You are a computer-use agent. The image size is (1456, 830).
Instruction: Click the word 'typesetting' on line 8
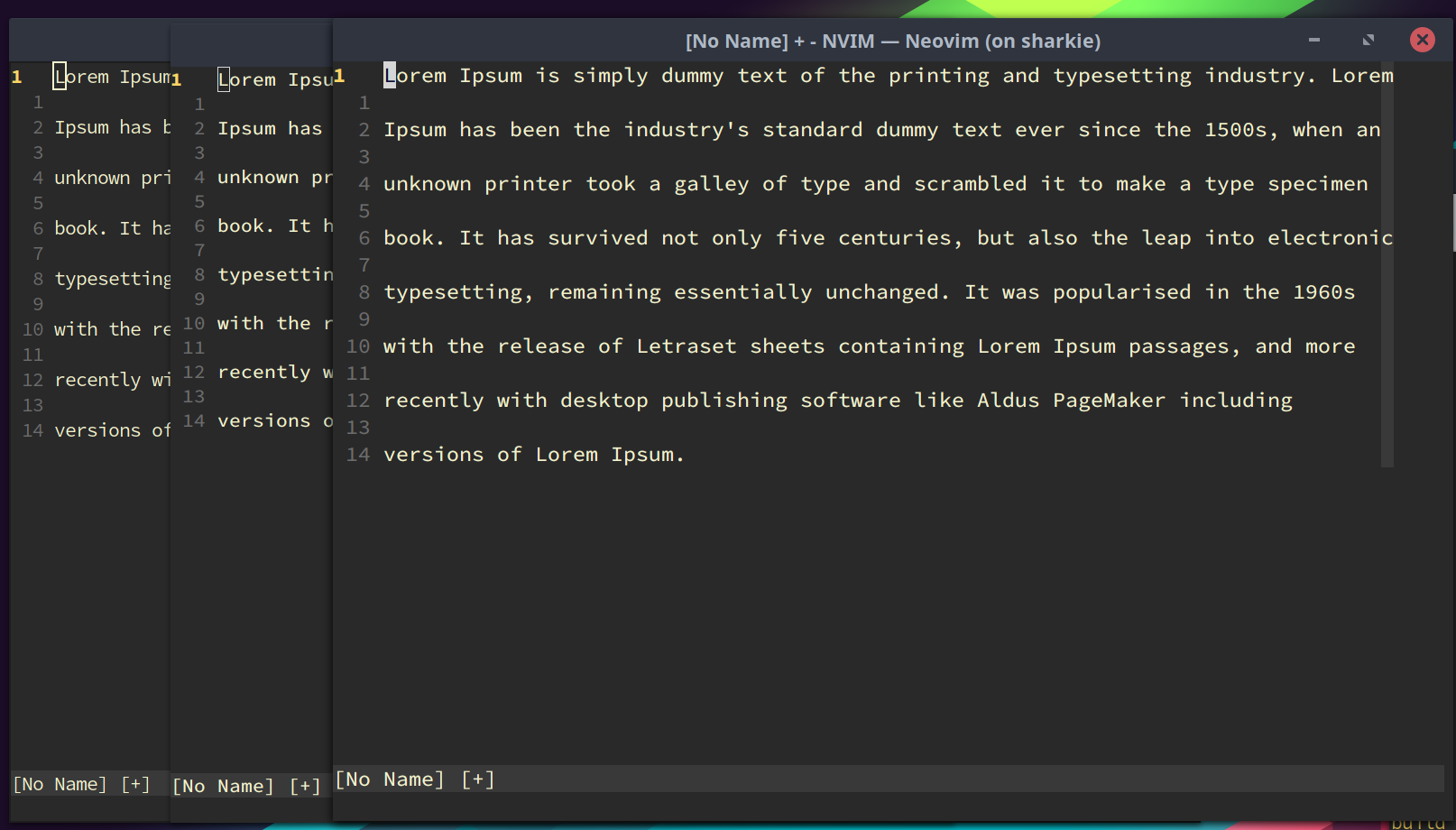tap(455, 291)
